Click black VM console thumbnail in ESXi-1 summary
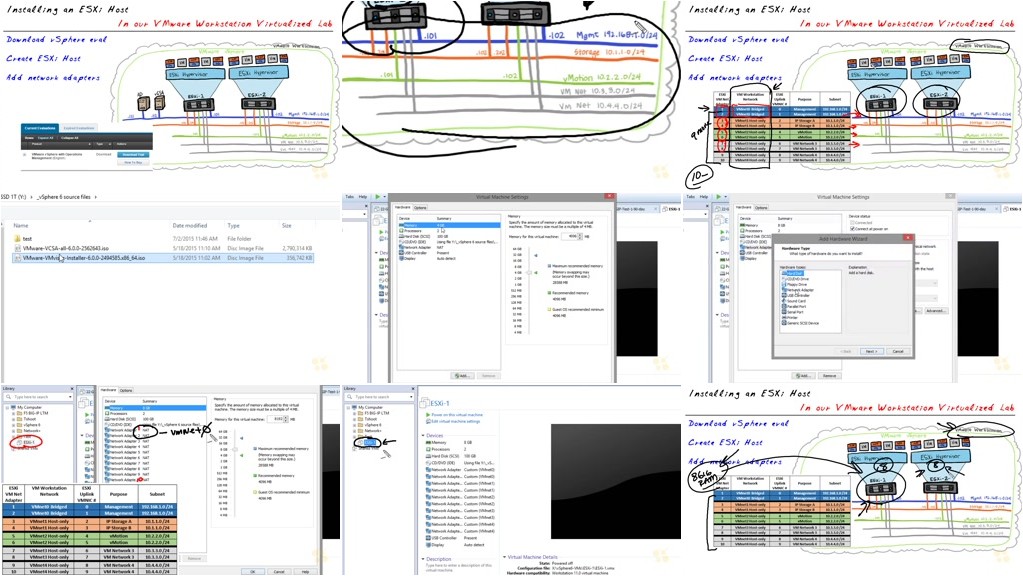Viewport: 1023px width, 576px height. coord(615,481)
